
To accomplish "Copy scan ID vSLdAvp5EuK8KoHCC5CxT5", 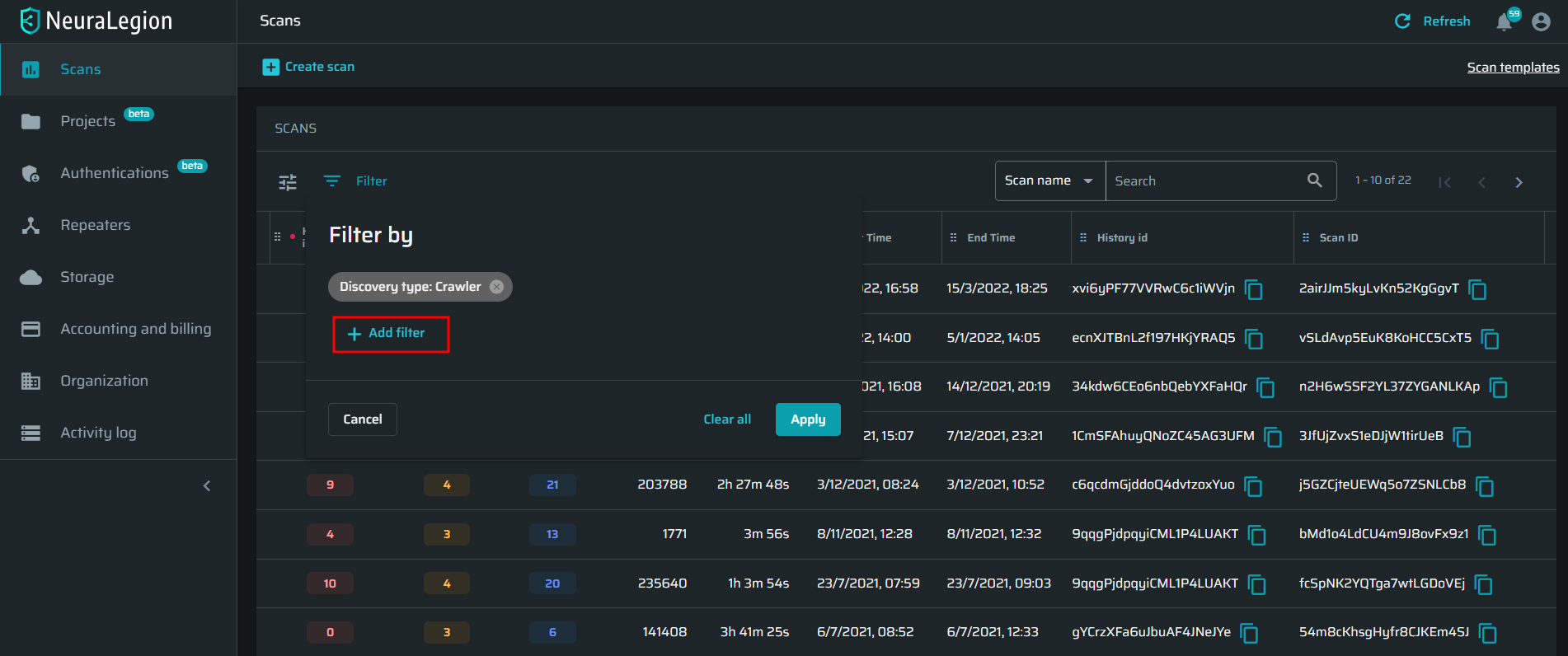I will 1491,339.
